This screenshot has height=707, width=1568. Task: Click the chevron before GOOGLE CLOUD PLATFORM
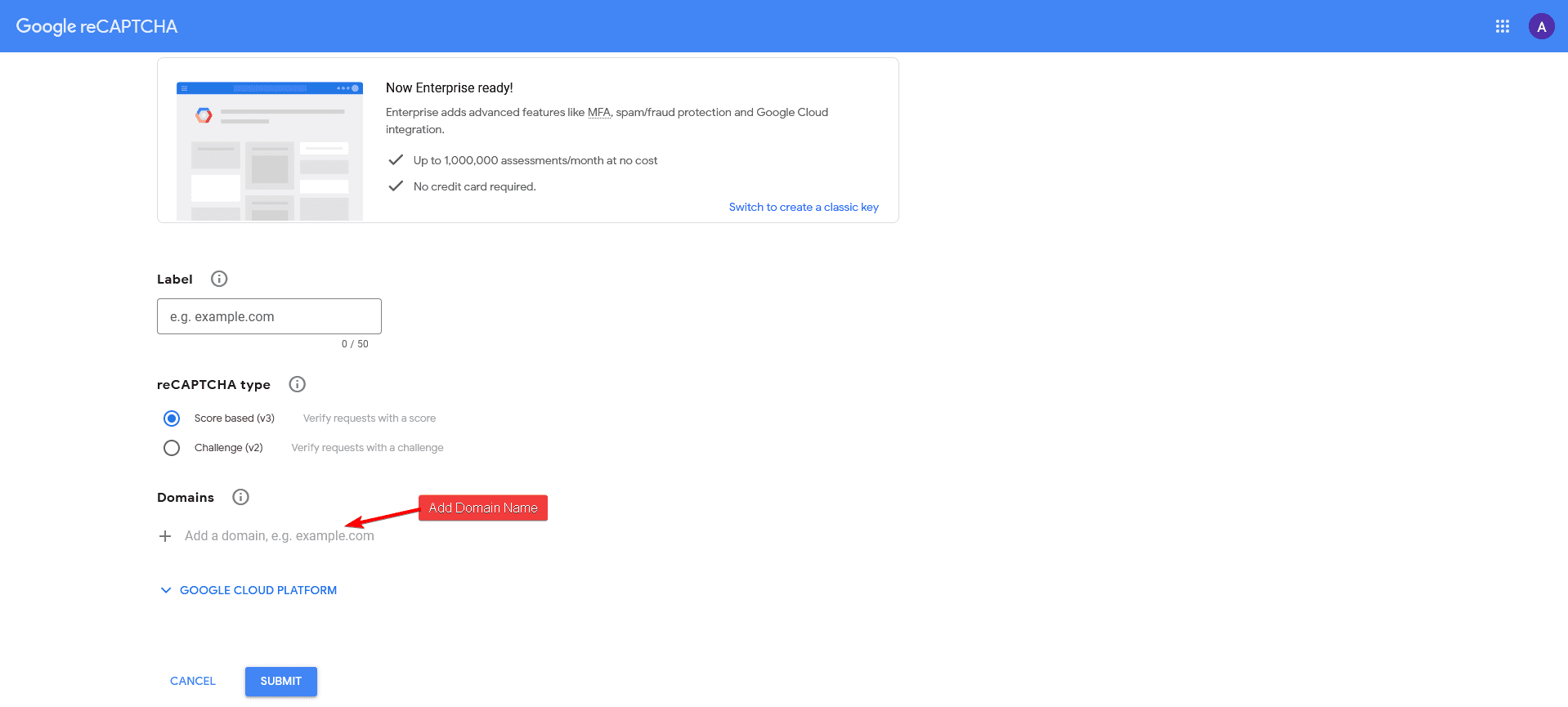click(x=166, y=589)
